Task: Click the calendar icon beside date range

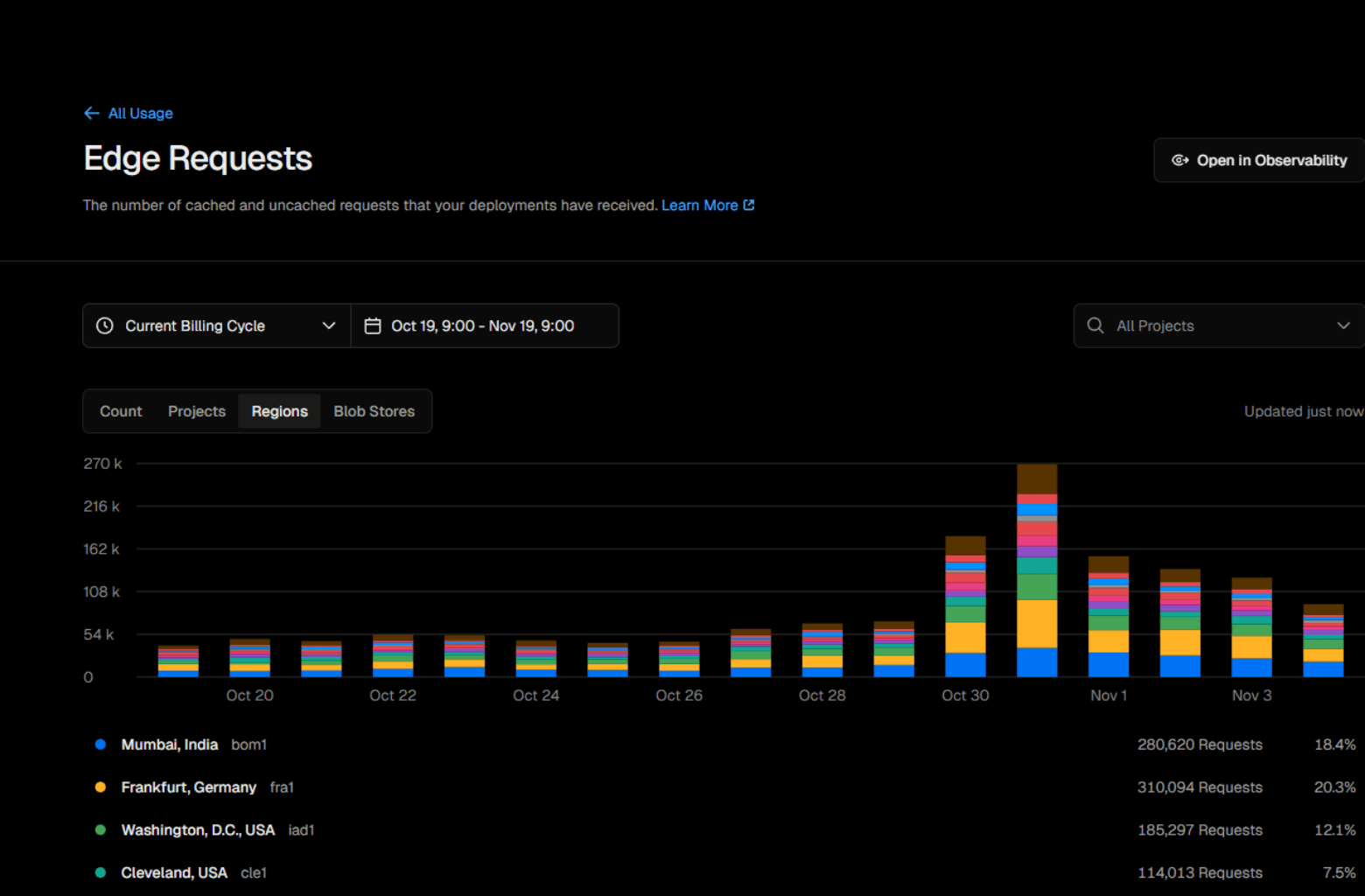Action: pyautogui.click(x=373, y=325)
